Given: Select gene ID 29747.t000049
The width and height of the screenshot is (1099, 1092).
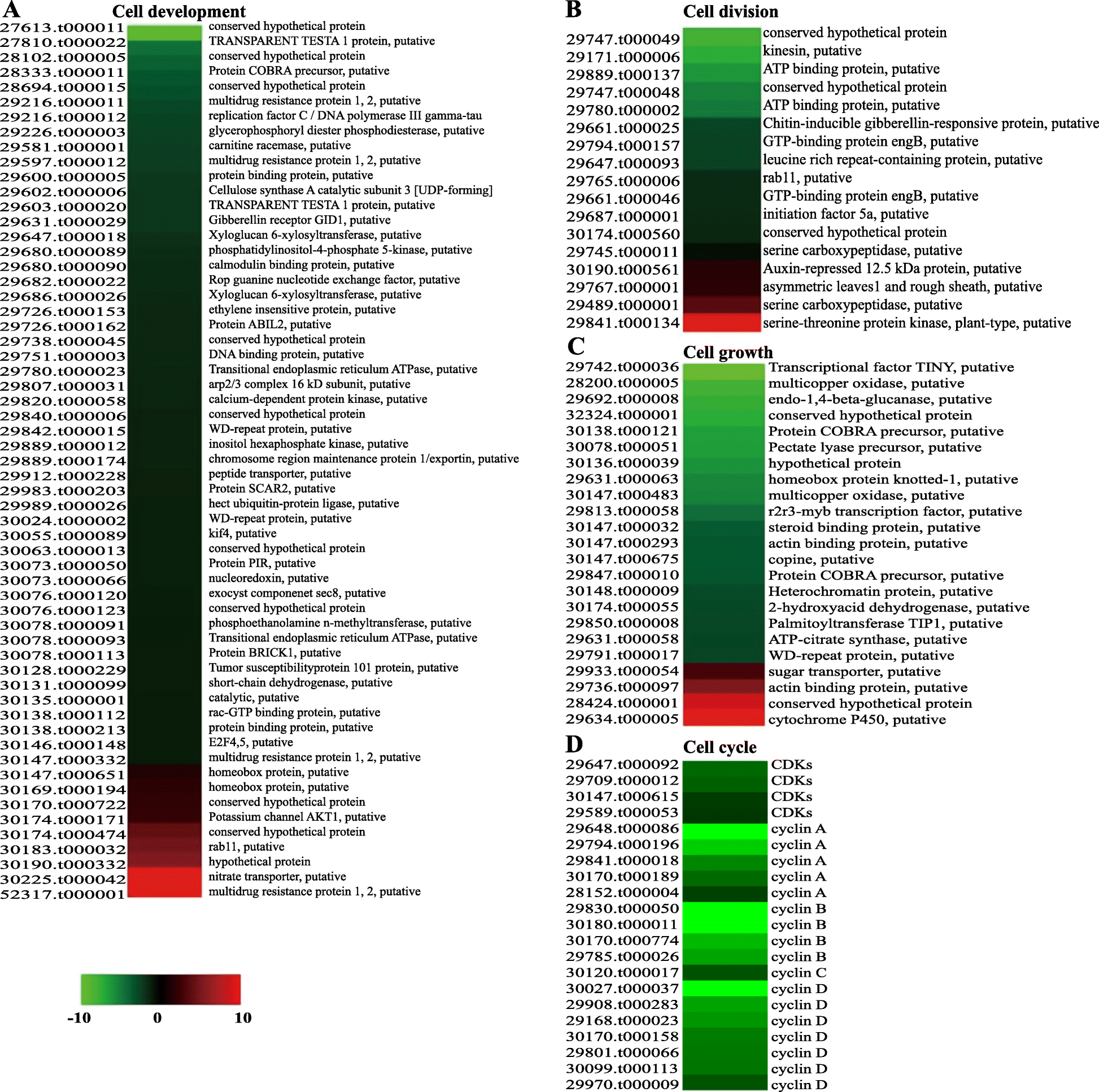Looking at the screenshot, I should coord(622,40).
